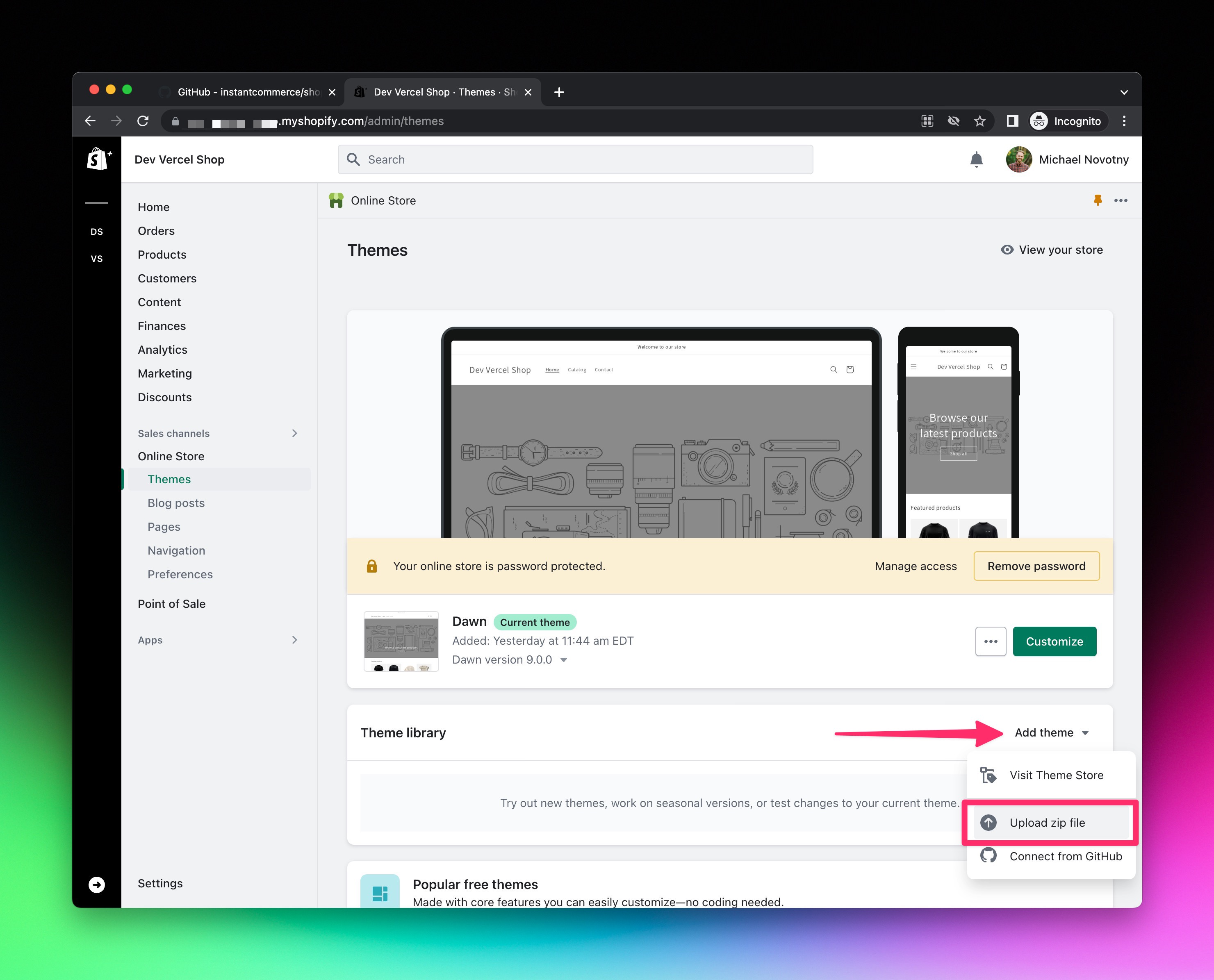Select the Dev Vercel Shop Themes tab

pyautogui.click(x=442, y=92)
